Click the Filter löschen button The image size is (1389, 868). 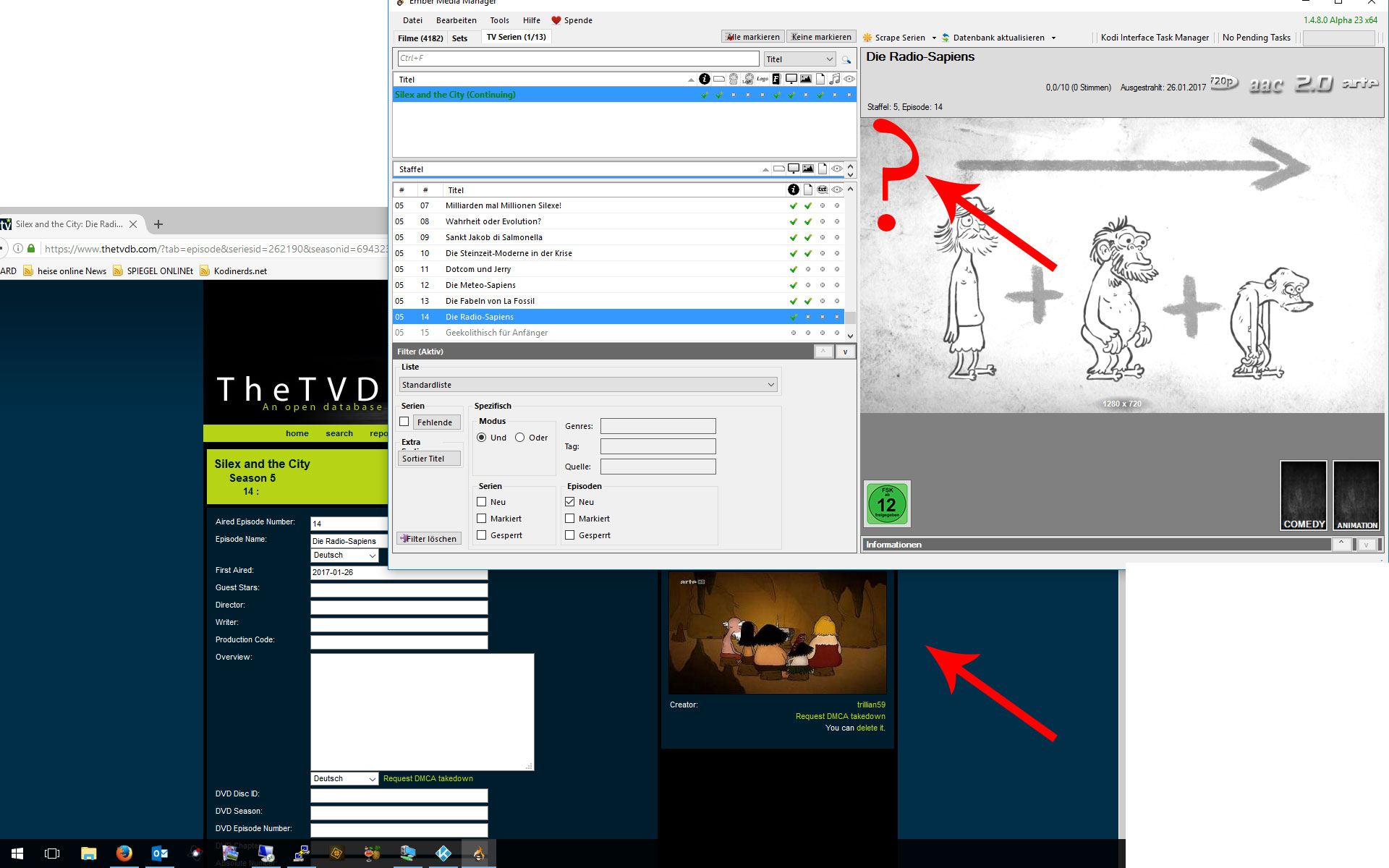(x=429, y=538)
